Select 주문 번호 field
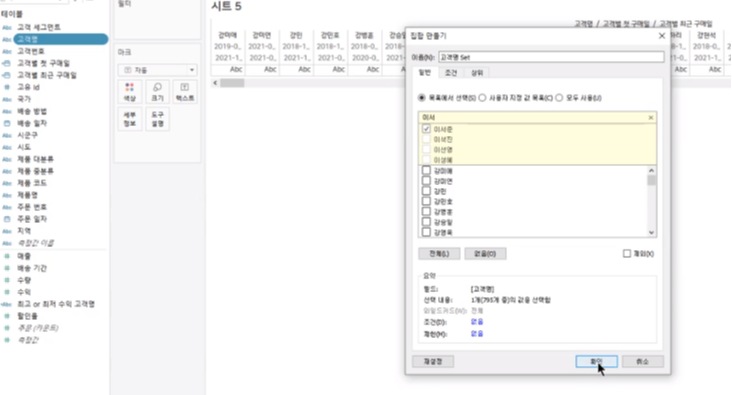732x395 pixels. 32,207
